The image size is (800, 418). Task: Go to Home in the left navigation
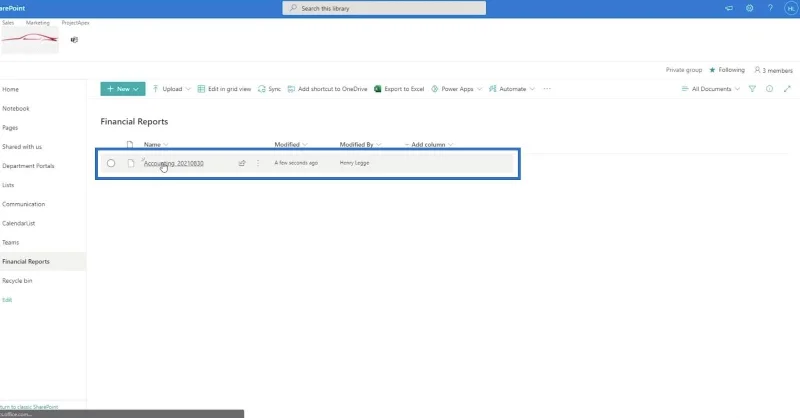tap(10, 89)
